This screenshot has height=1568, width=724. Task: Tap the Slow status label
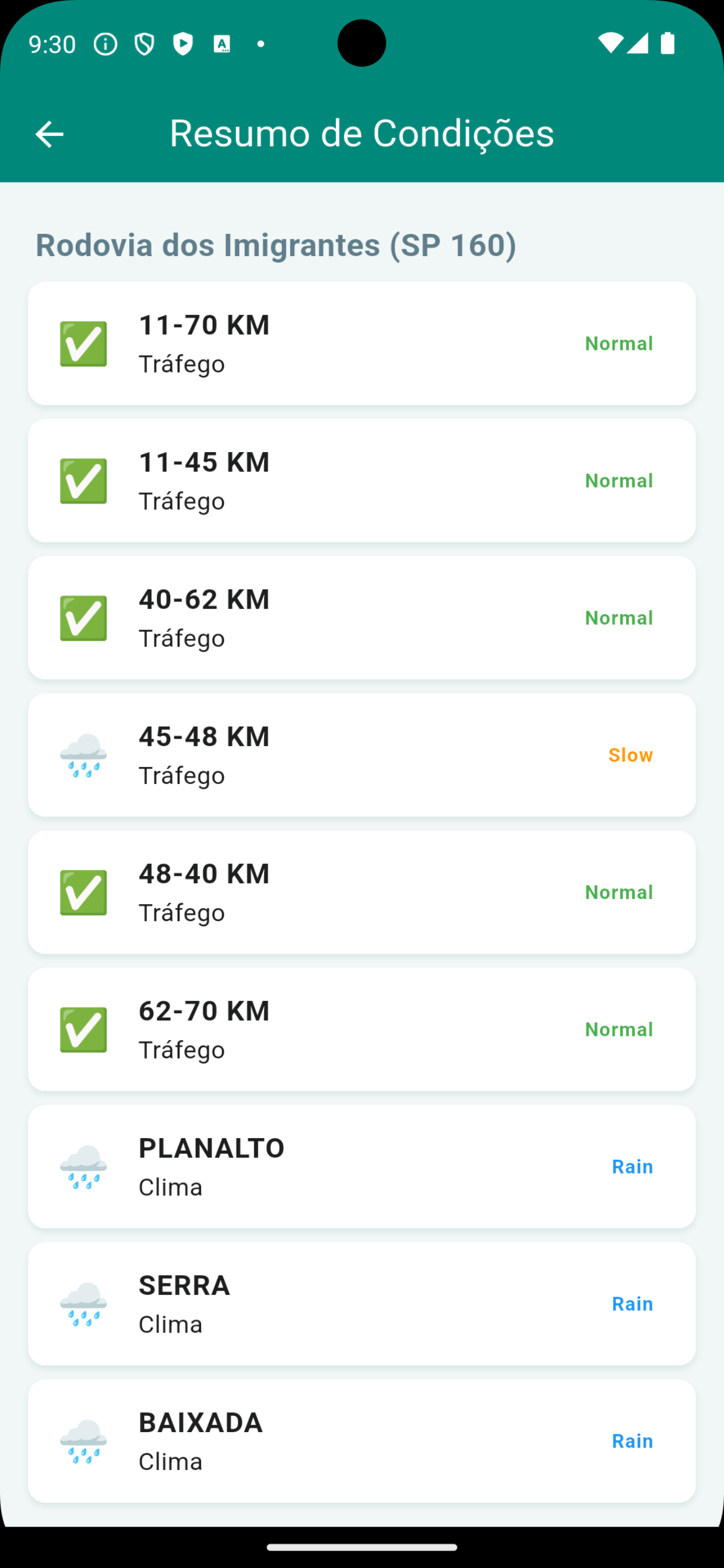[x=630, y=755]
